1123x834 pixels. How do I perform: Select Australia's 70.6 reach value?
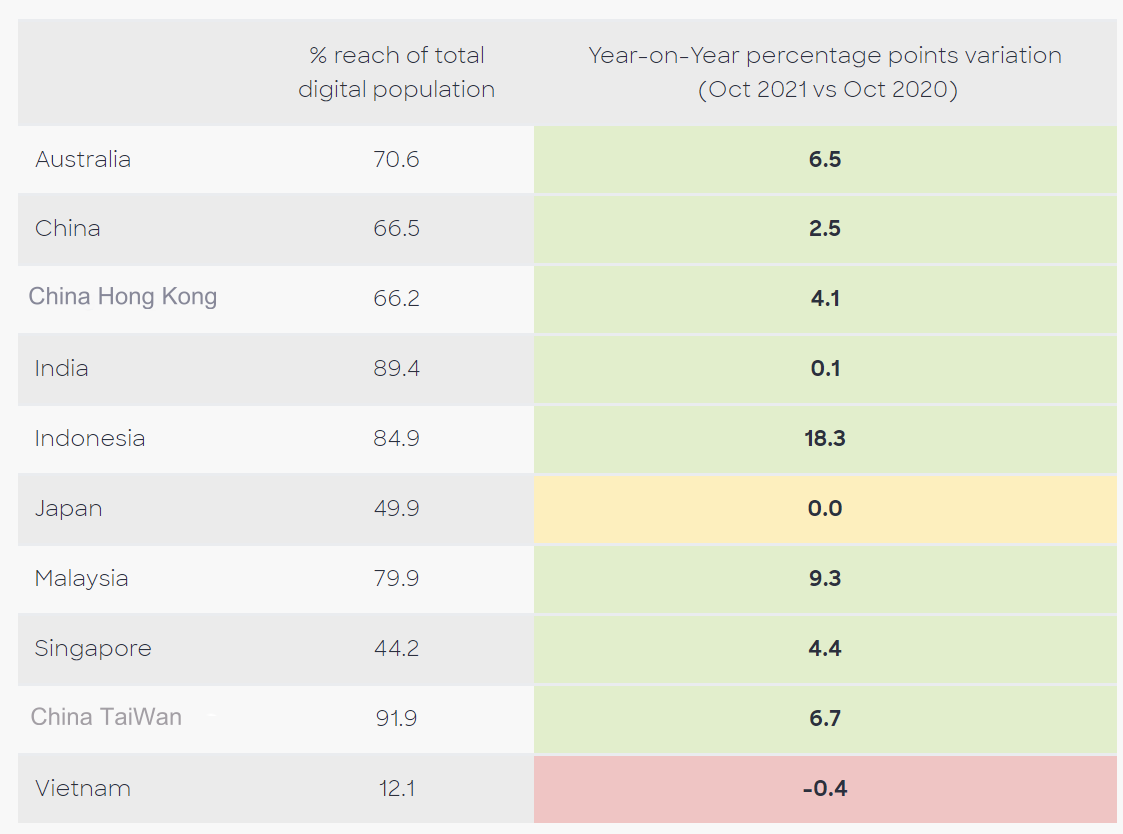397,159
